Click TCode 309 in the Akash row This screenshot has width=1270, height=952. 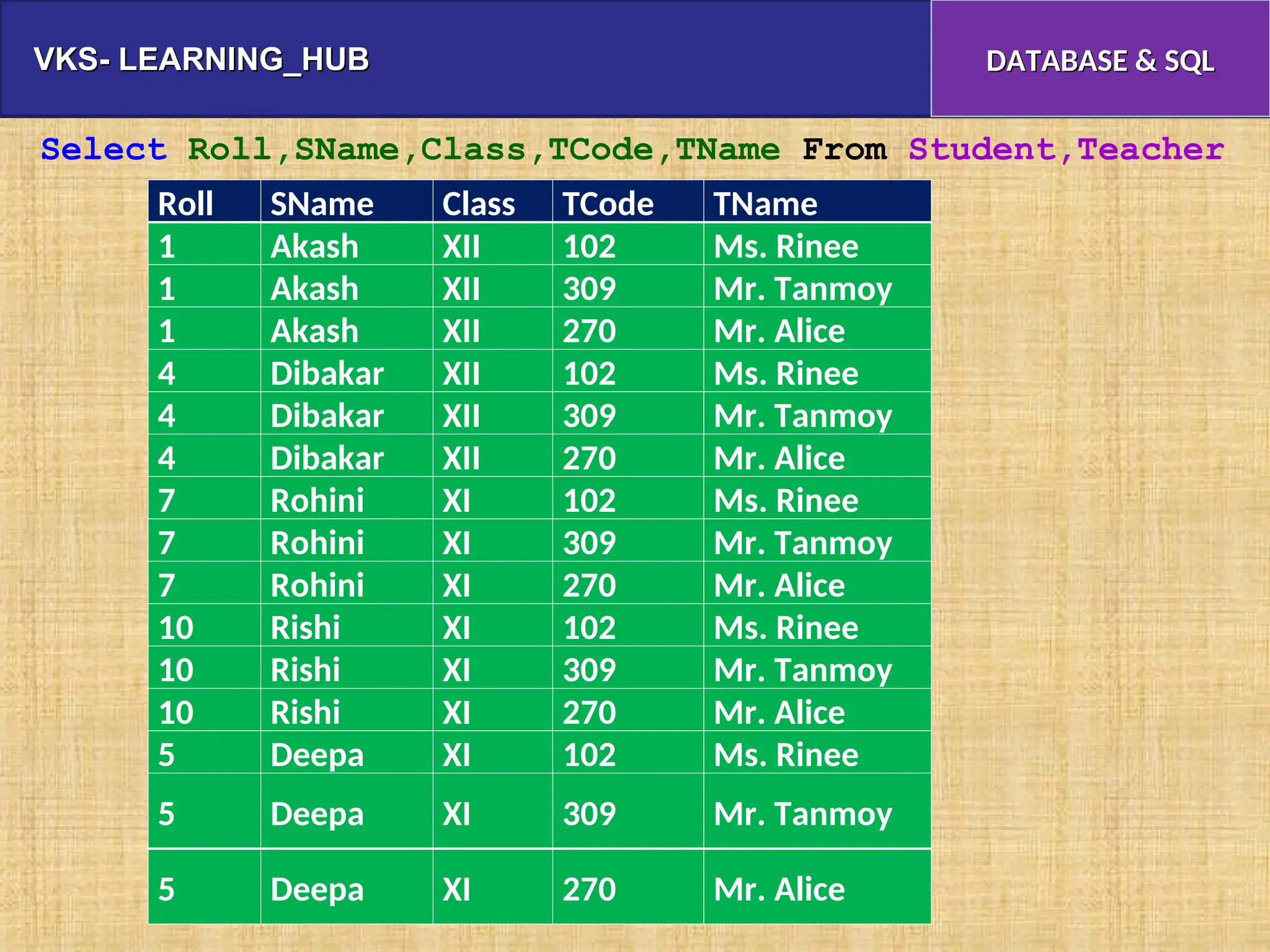[589, 289]
